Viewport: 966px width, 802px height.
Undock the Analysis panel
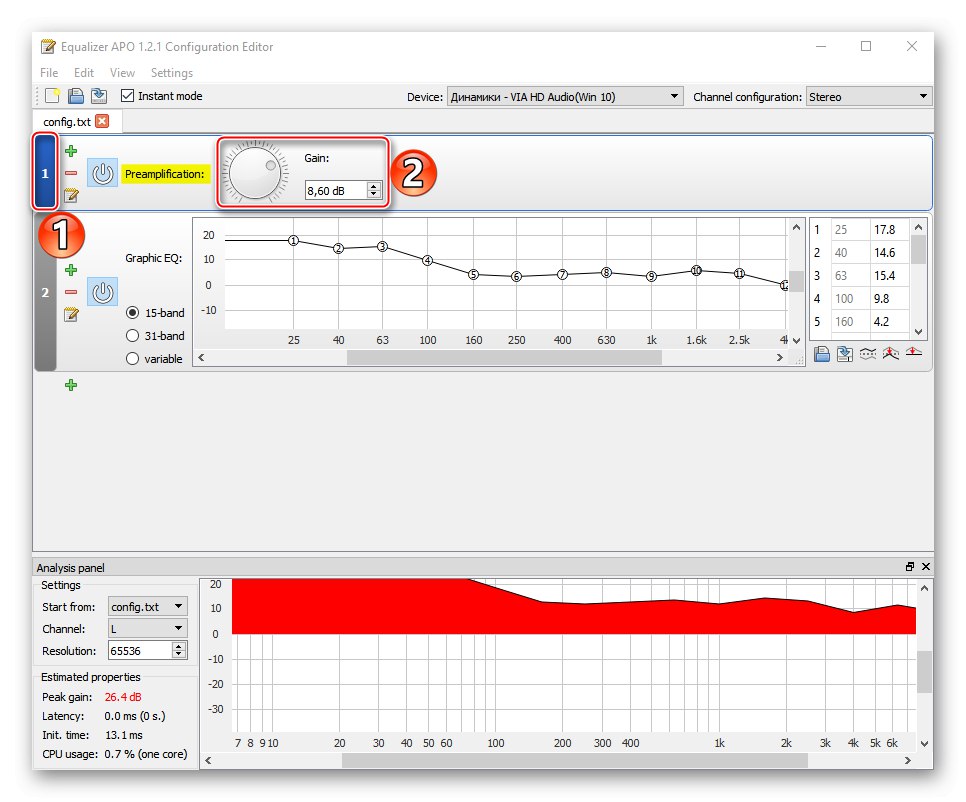[909, 567]
